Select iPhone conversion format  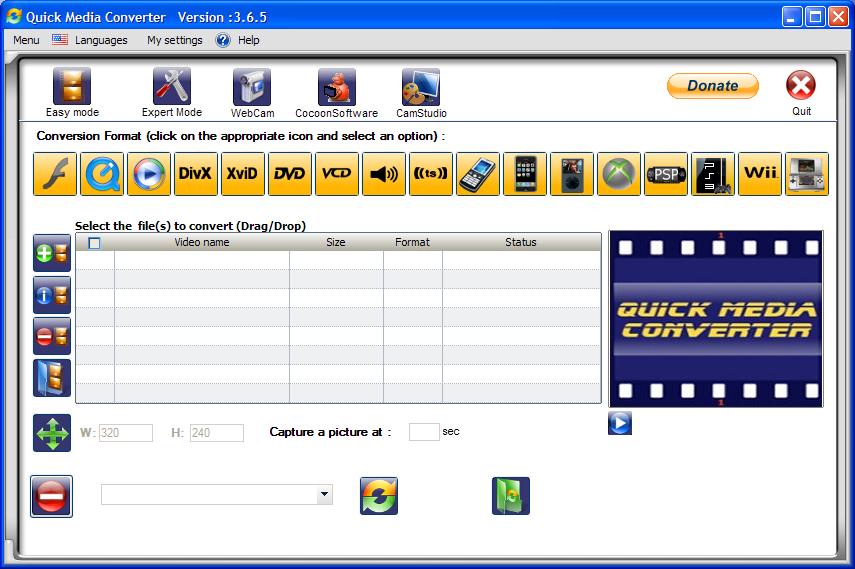point(525,174)
